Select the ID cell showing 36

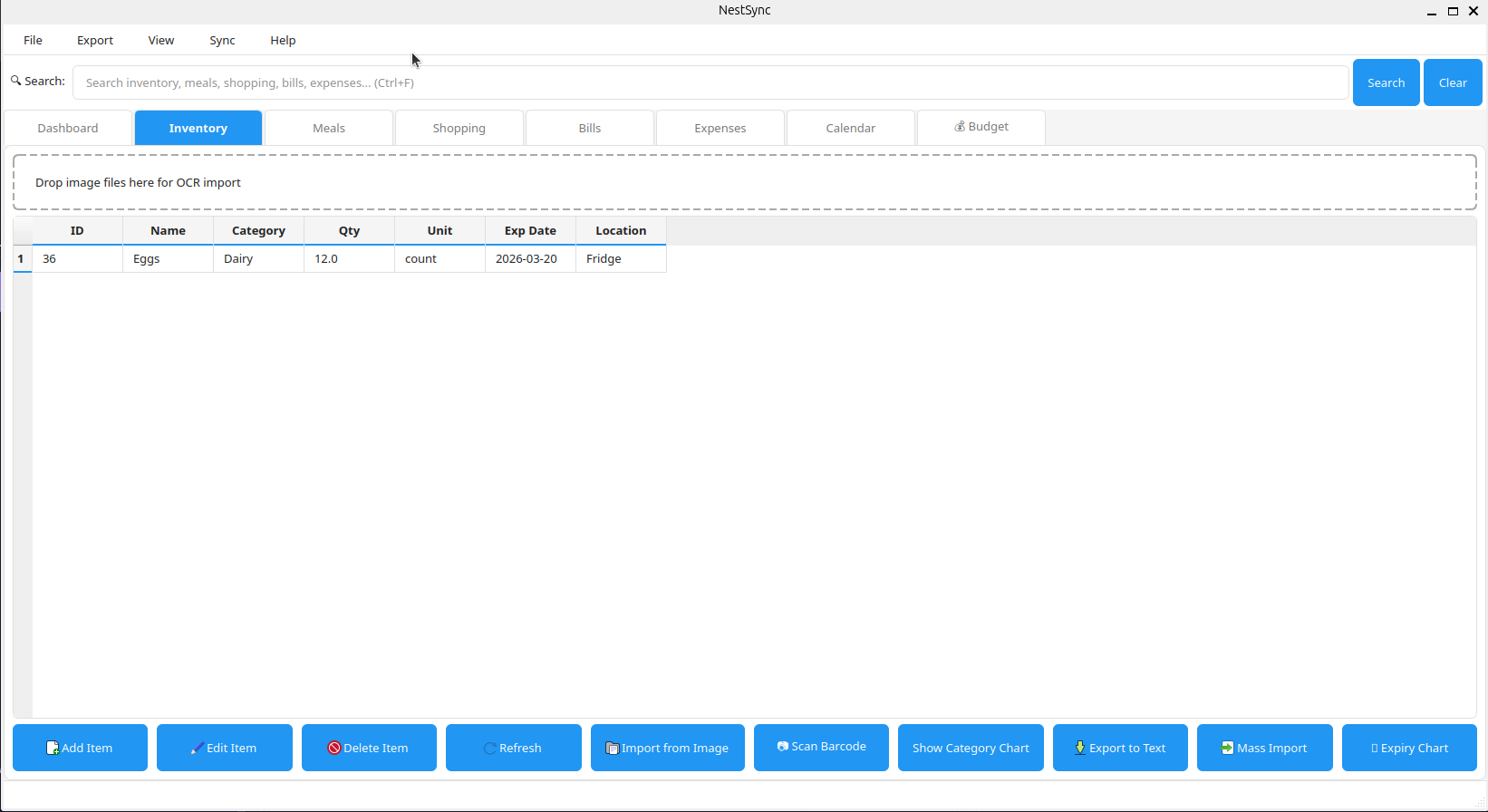pos(77,258)
